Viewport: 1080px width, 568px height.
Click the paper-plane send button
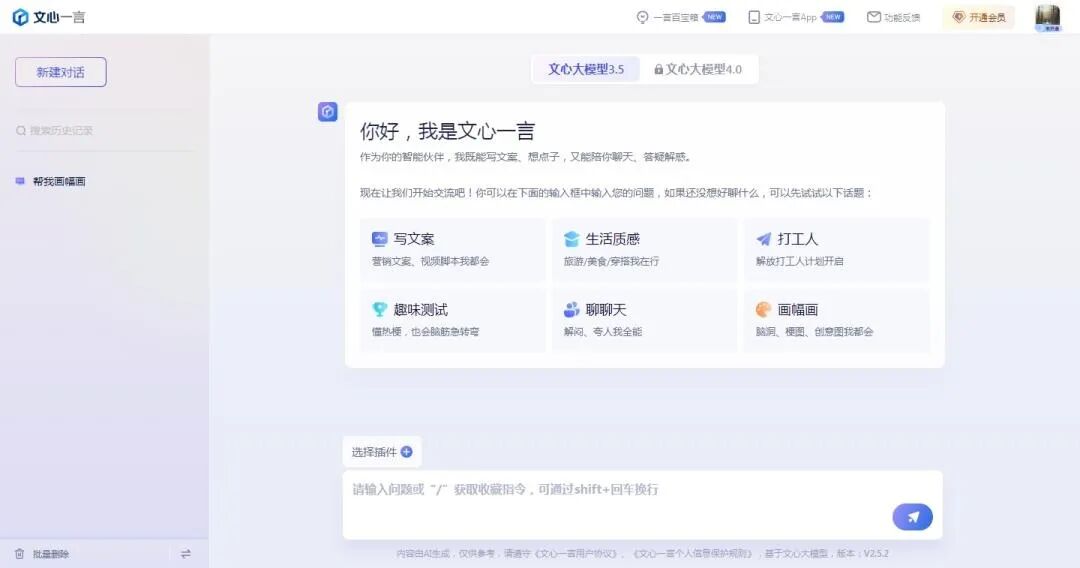click(913, 517)
